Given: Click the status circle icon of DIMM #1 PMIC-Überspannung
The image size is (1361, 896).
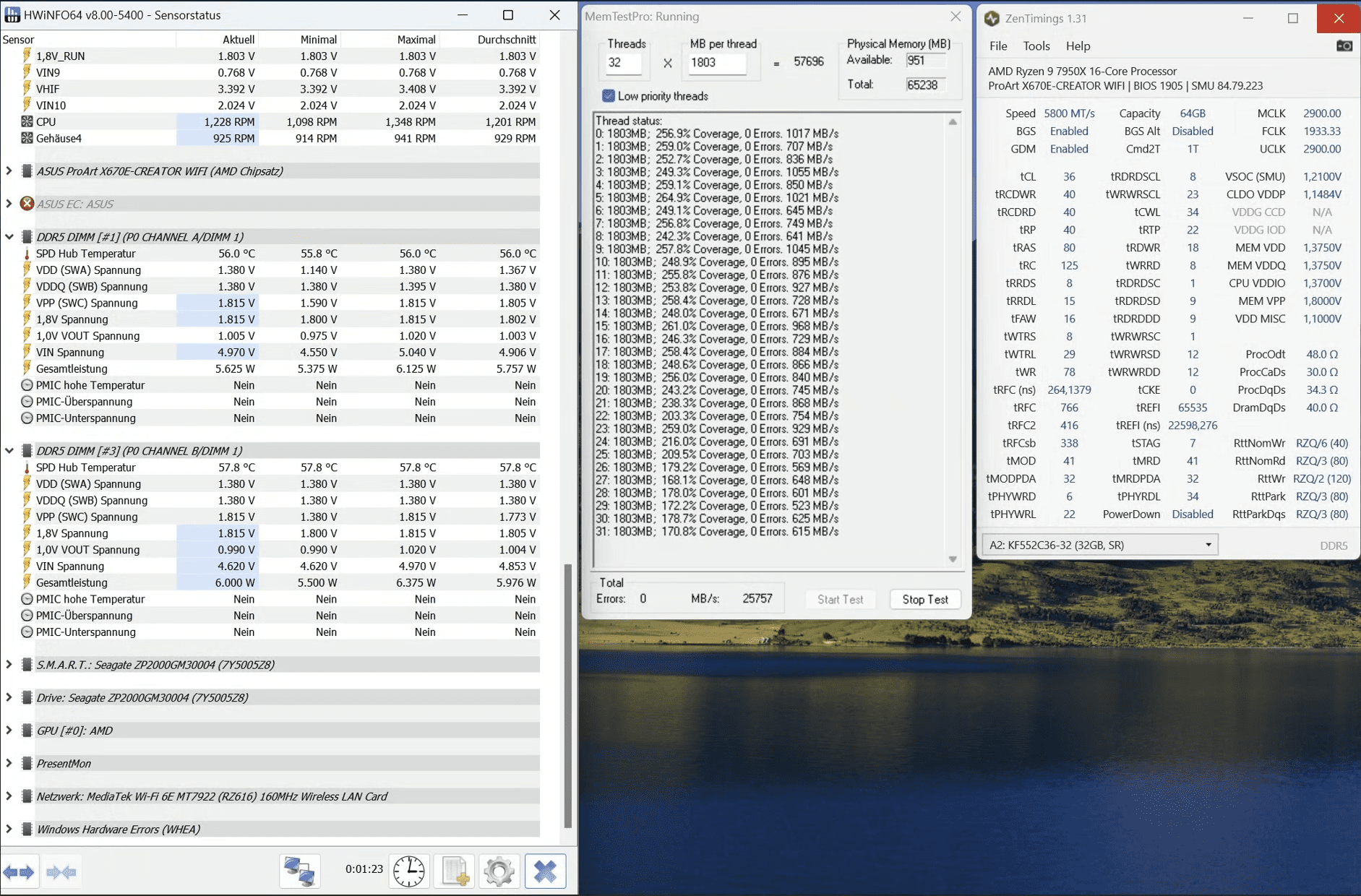Looking at the screenshot, I should coord(27,402).
